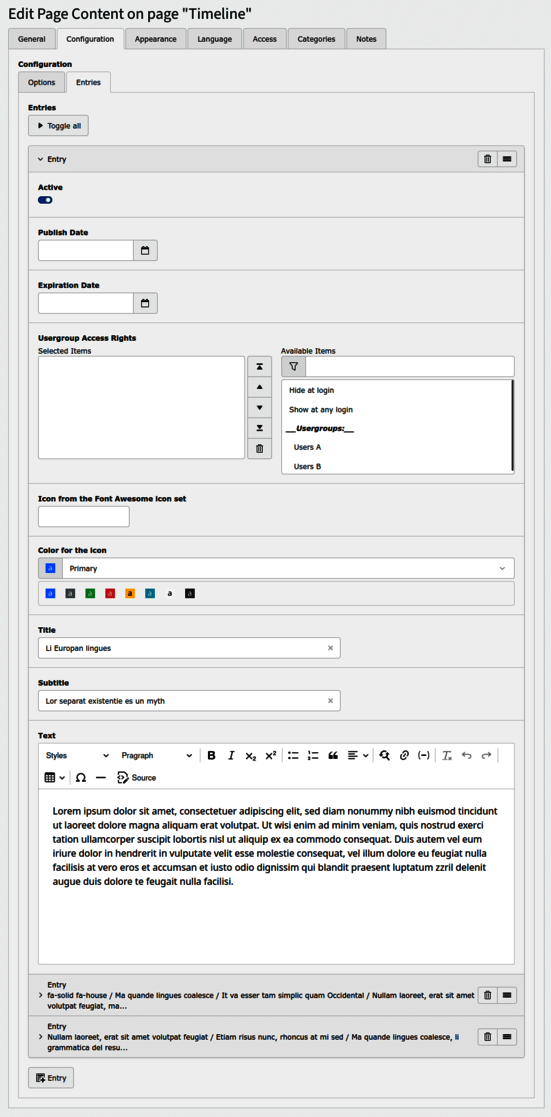Delete the open Entry with trash icon
This screenshot has width=551, height=1117.
[x=488, y=159]
